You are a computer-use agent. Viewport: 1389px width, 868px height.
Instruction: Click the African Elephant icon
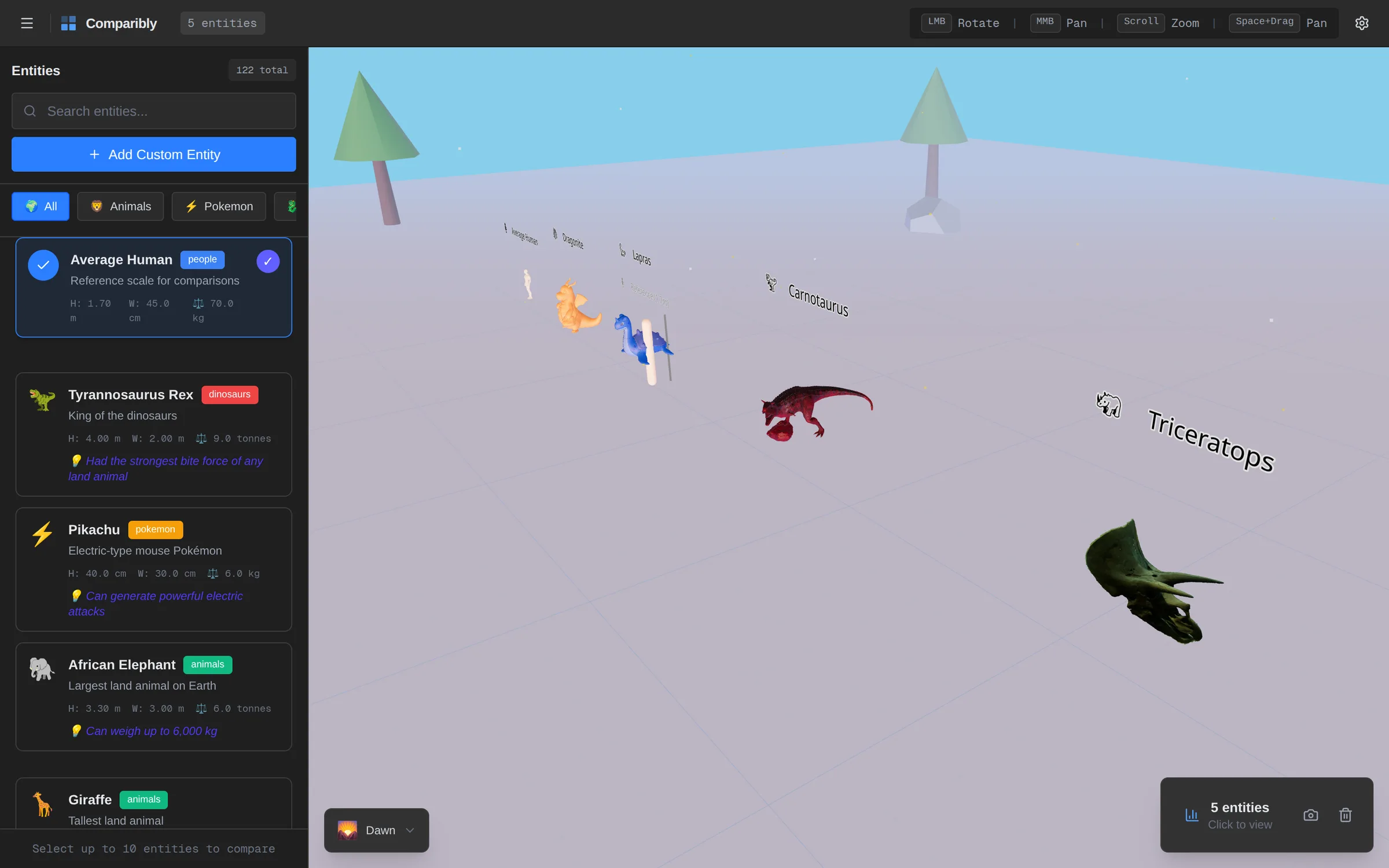(x=42, y=669)
